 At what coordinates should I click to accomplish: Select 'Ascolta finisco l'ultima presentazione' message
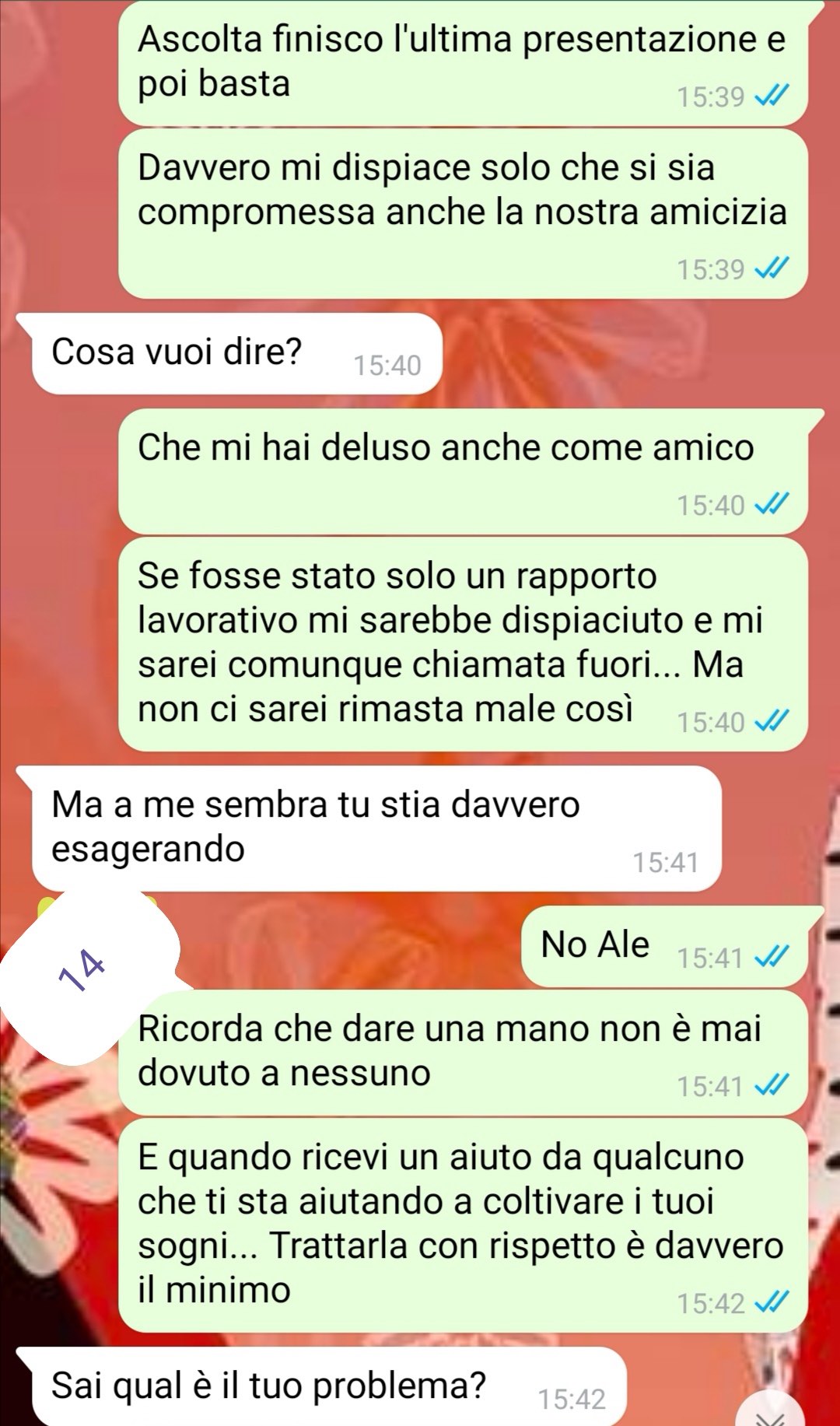pos(464,63)
